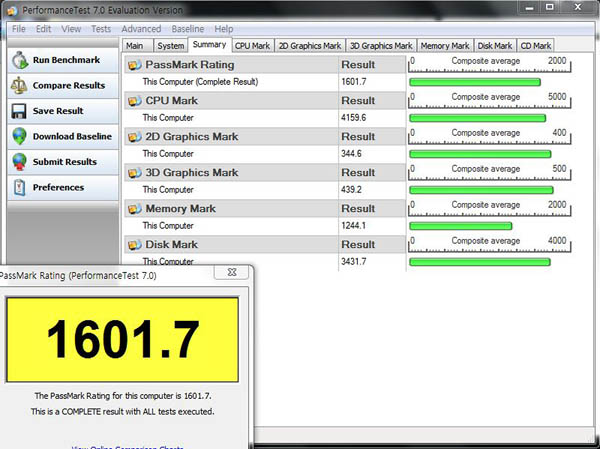Click the CPU Mark green result bar
The image size is (600, 449).
(x=478, y=118)
